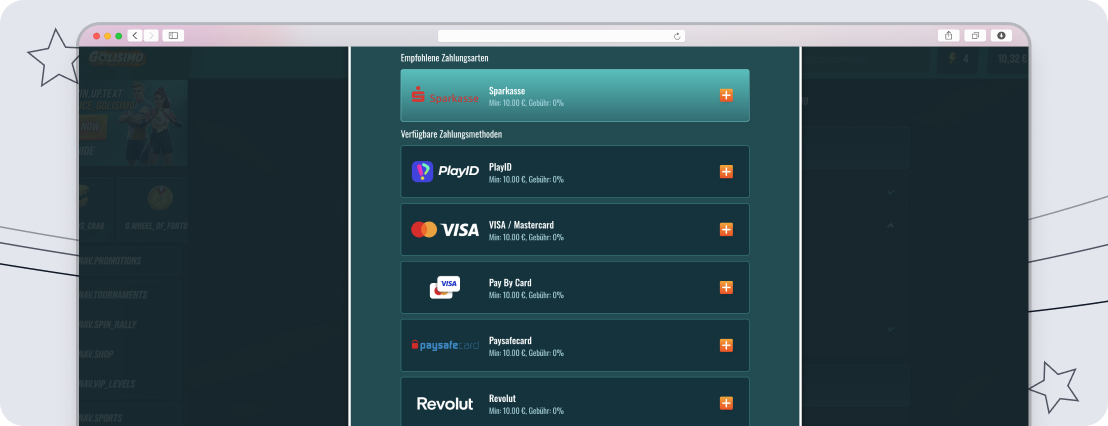
Task: Open NAV.VIP_LEVELS in the sidebar
Action: 107,384
